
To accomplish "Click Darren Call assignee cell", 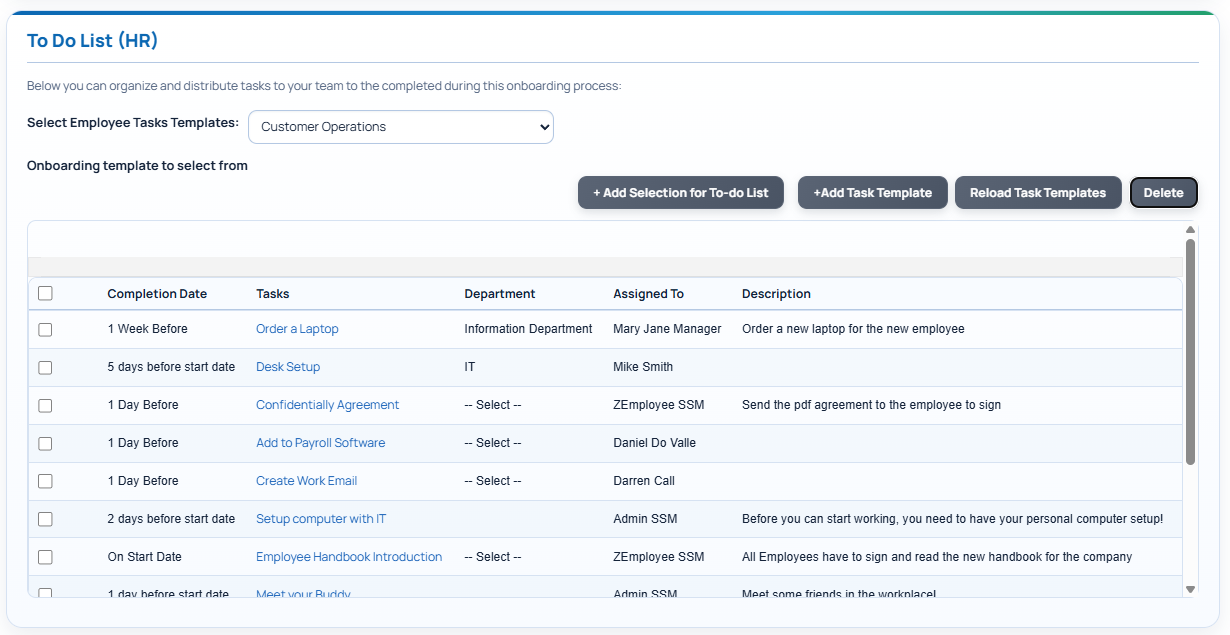I will (644, 481).
